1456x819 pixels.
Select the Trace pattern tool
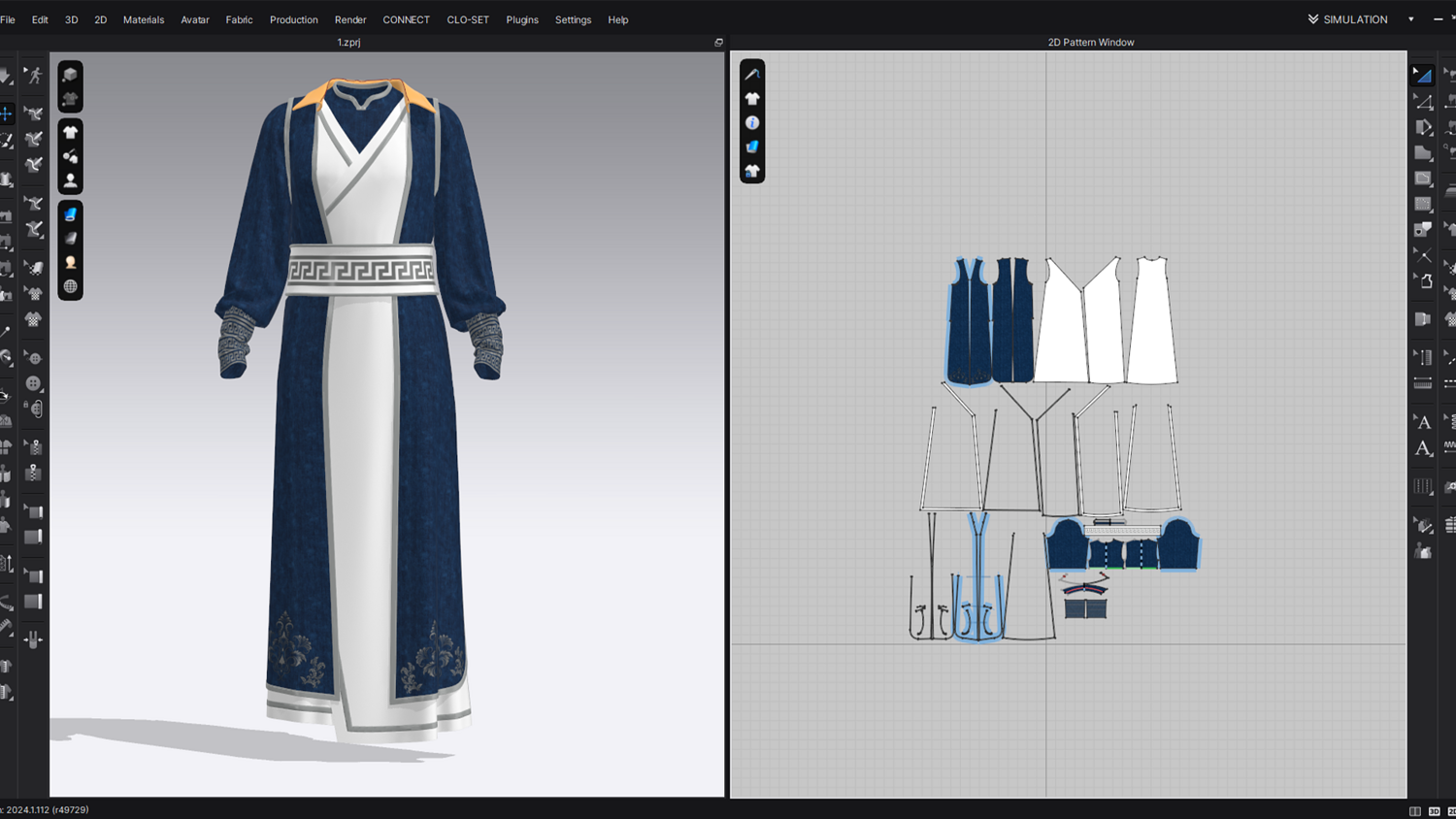pyautogui.click(x=1423, y=280)
